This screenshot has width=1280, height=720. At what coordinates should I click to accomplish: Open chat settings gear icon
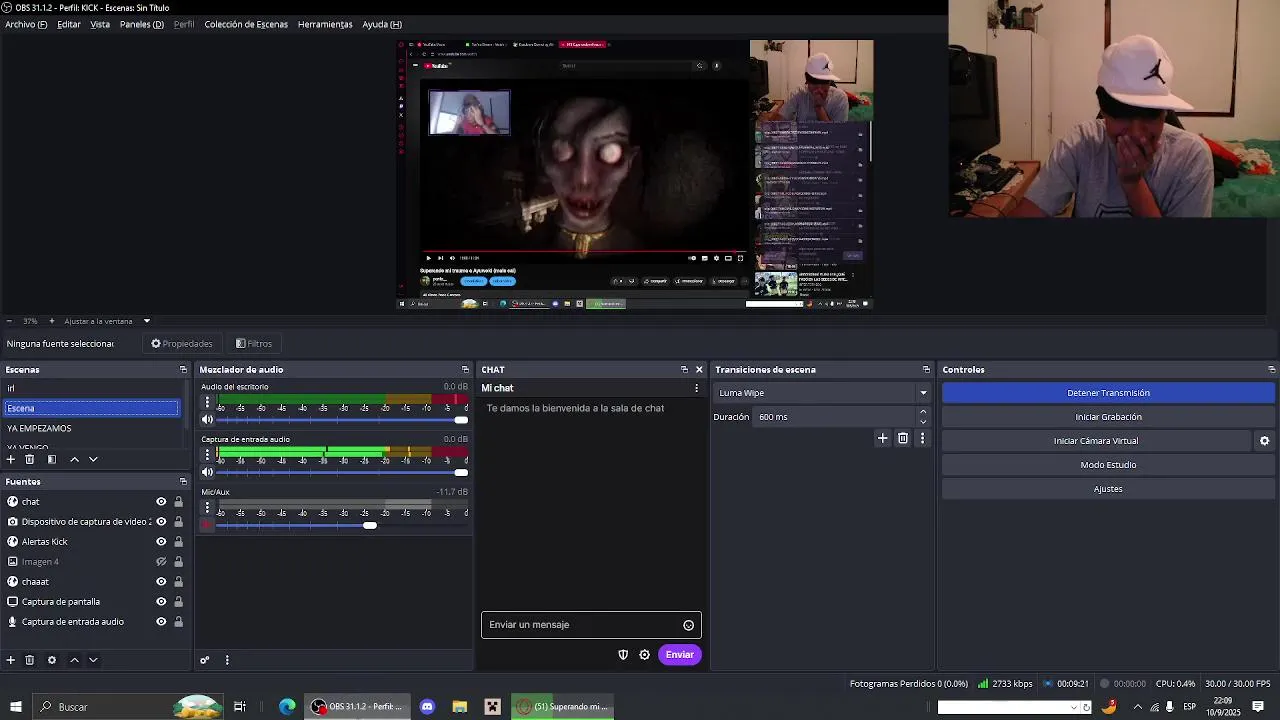point(645,655)
